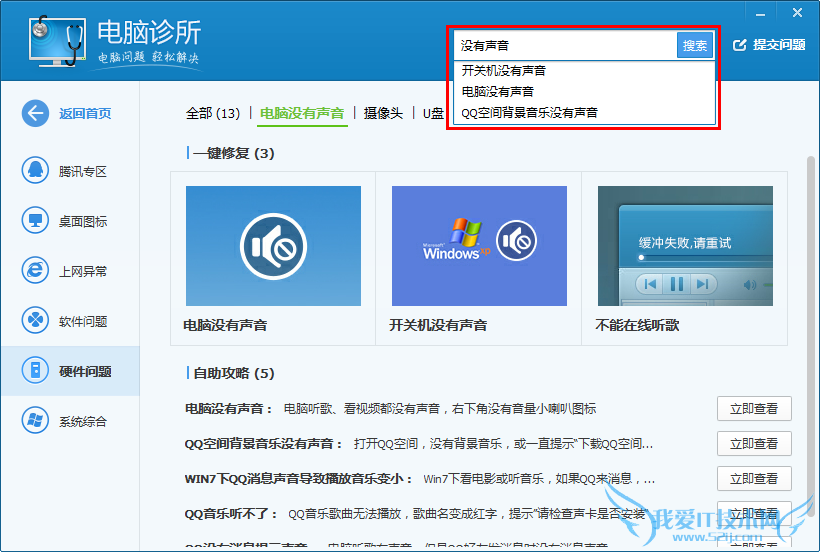Image resolution: width=820 pixels, height=552 pixels.
Task: Click the 提交问题 edit icon
Action: (739, 45)
